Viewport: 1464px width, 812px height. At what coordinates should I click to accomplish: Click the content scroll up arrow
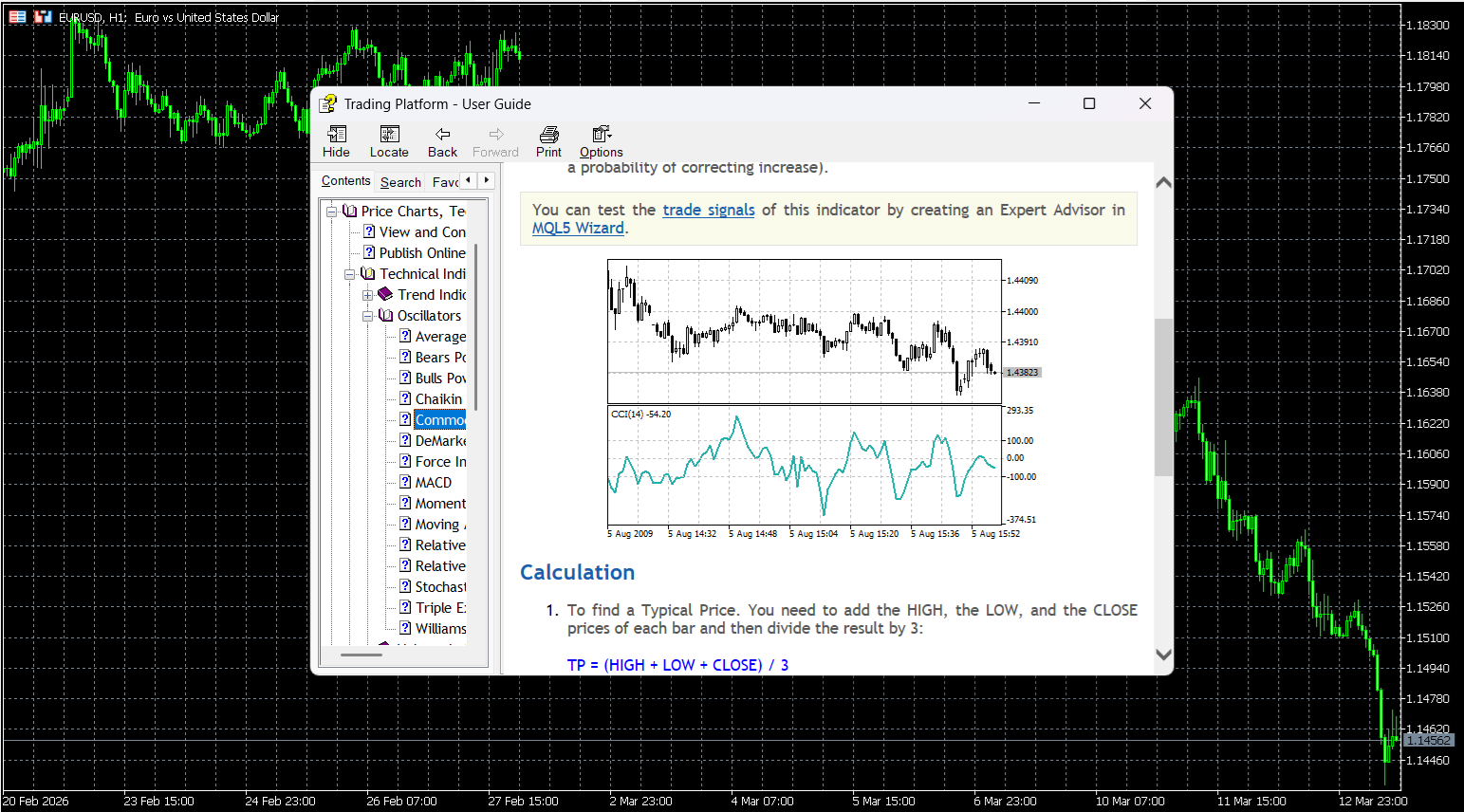pos(1164,182)
